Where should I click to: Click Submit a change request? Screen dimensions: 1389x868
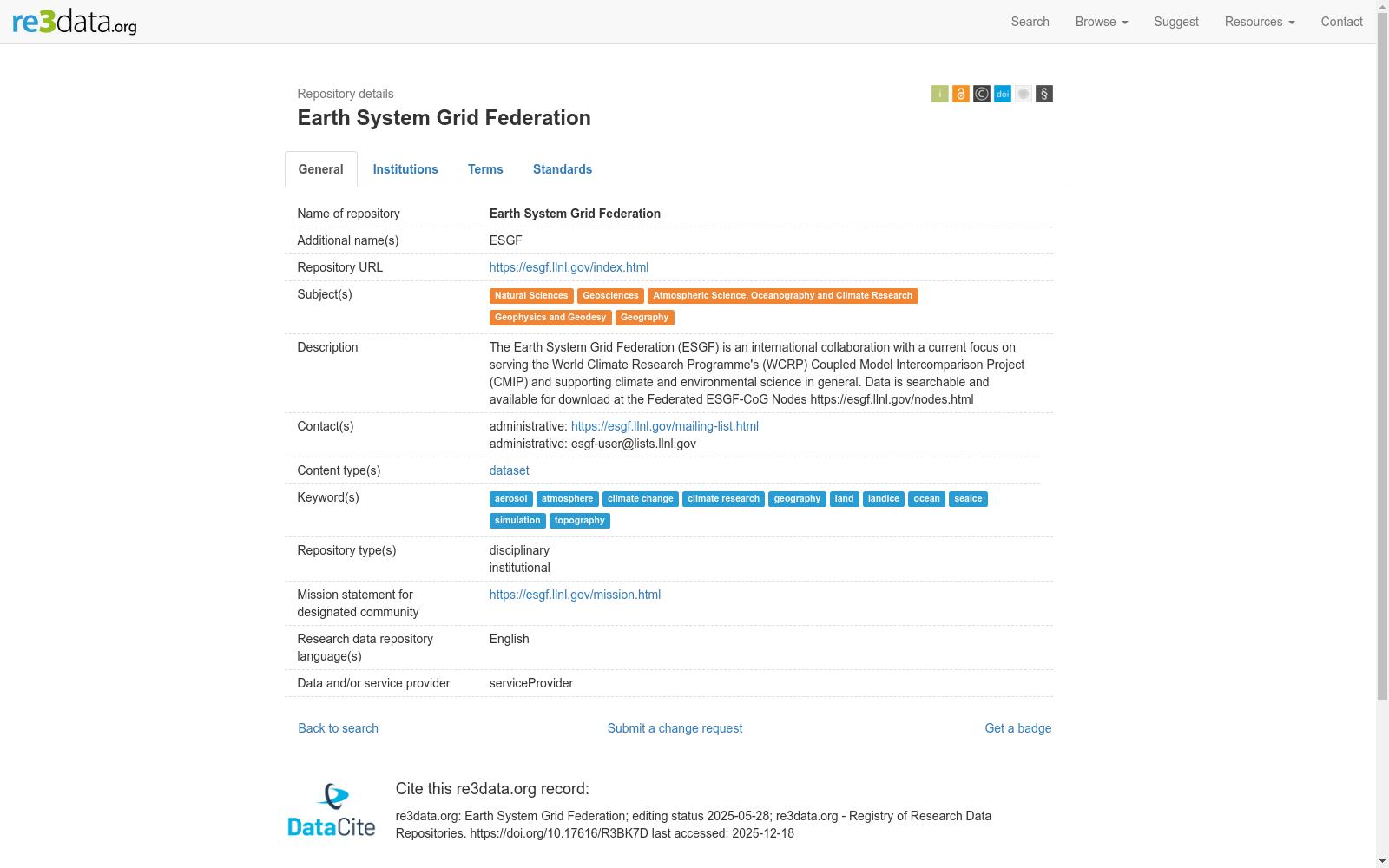coord(675,728)
